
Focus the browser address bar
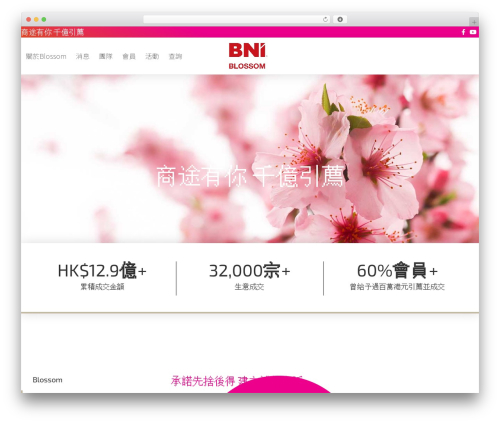coord(232,19)
